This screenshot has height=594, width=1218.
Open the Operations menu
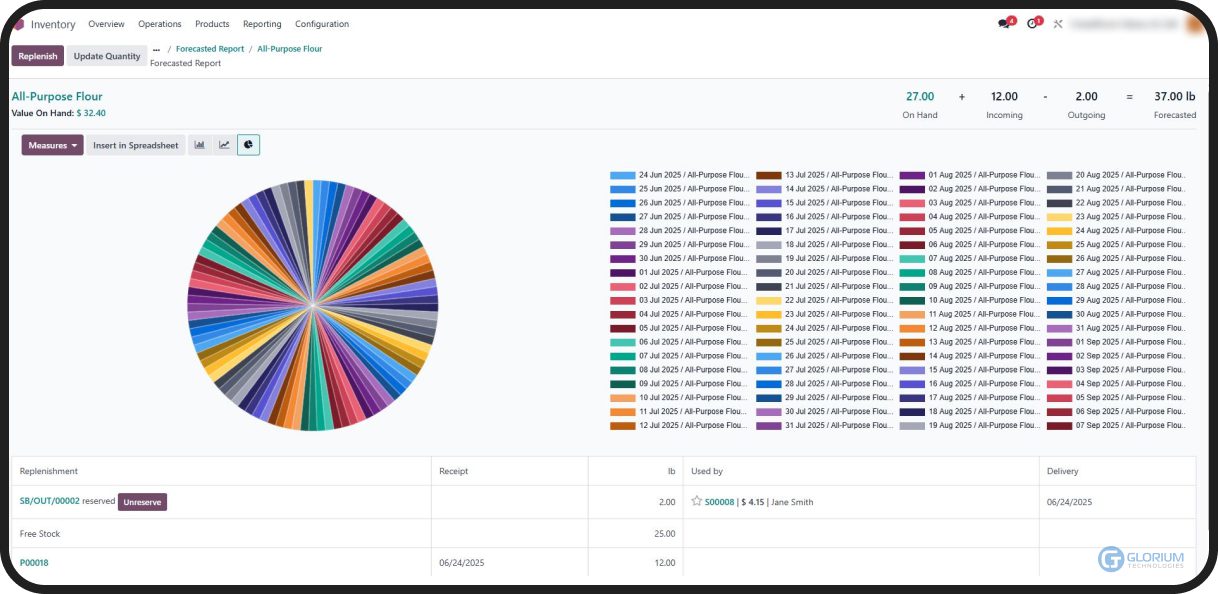[x=160, y=24]
